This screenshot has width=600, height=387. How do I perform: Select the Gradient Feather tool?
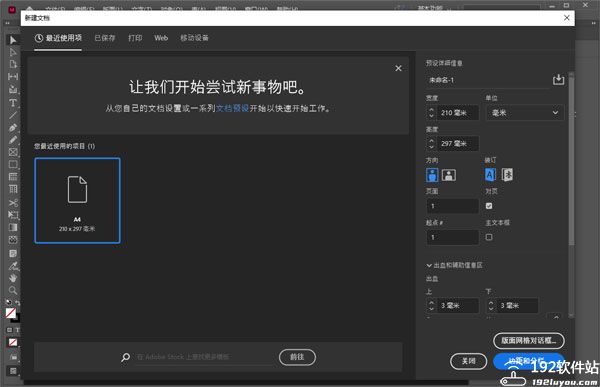[x=13, y=240]
